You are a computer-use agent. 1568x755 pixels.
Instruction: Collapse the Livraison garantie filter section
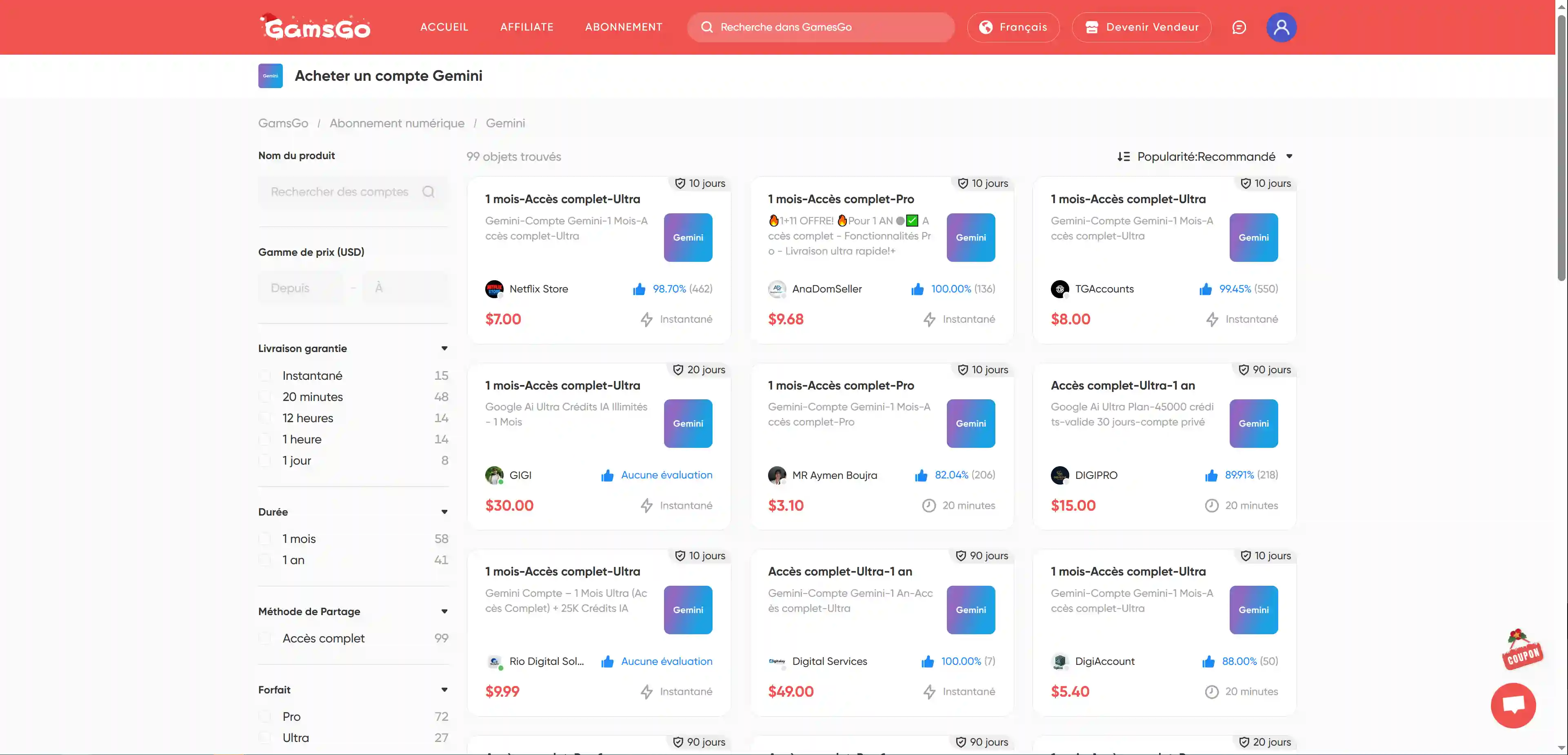[444, 349]
